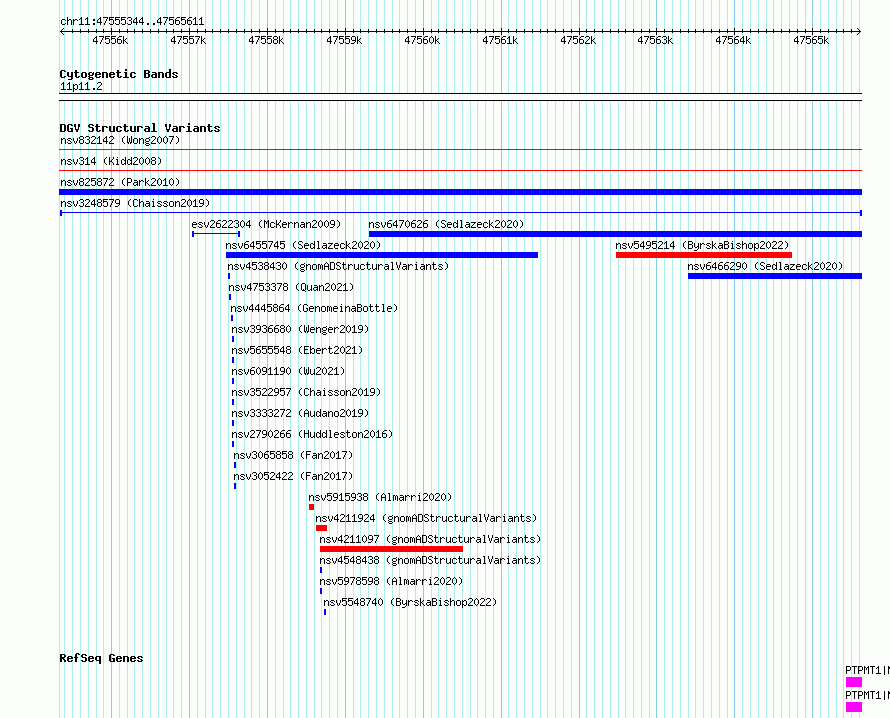Screen dimensions: 890x718
Task: Open nsv4445864 (GenomeinaBottle) label
Action: (x=314, y=308)
